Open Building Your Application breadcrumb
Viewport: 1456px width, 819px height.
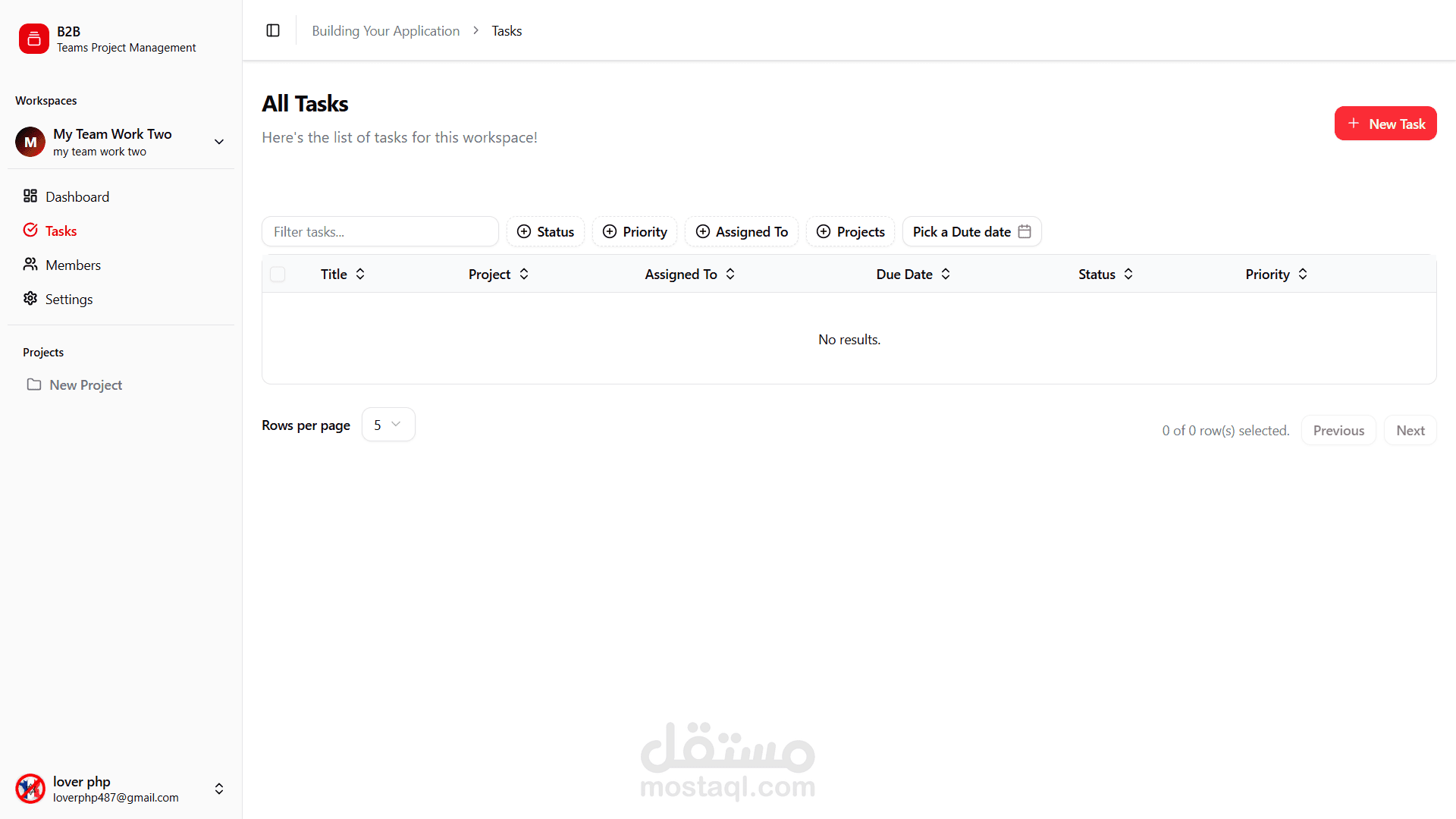point(385,31)
